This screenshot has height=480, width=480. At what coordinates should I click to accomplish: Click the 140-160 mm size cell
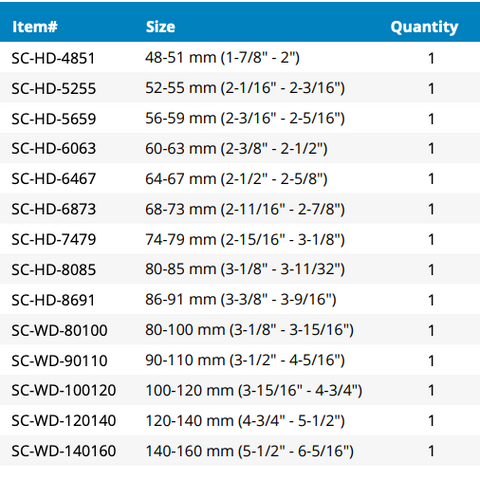coord(249,451)
